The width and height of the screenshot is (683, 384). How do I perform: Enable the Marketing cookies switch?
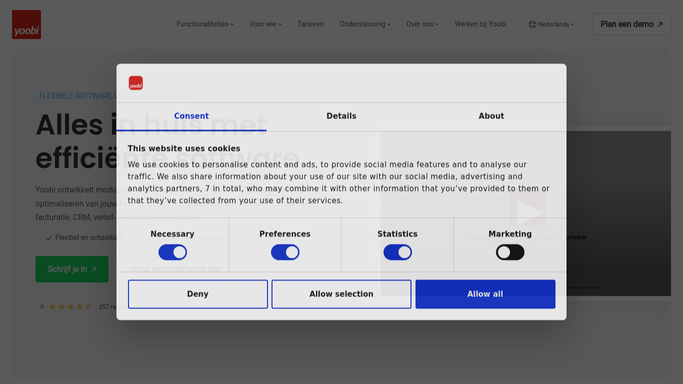[x=510, y=252]
